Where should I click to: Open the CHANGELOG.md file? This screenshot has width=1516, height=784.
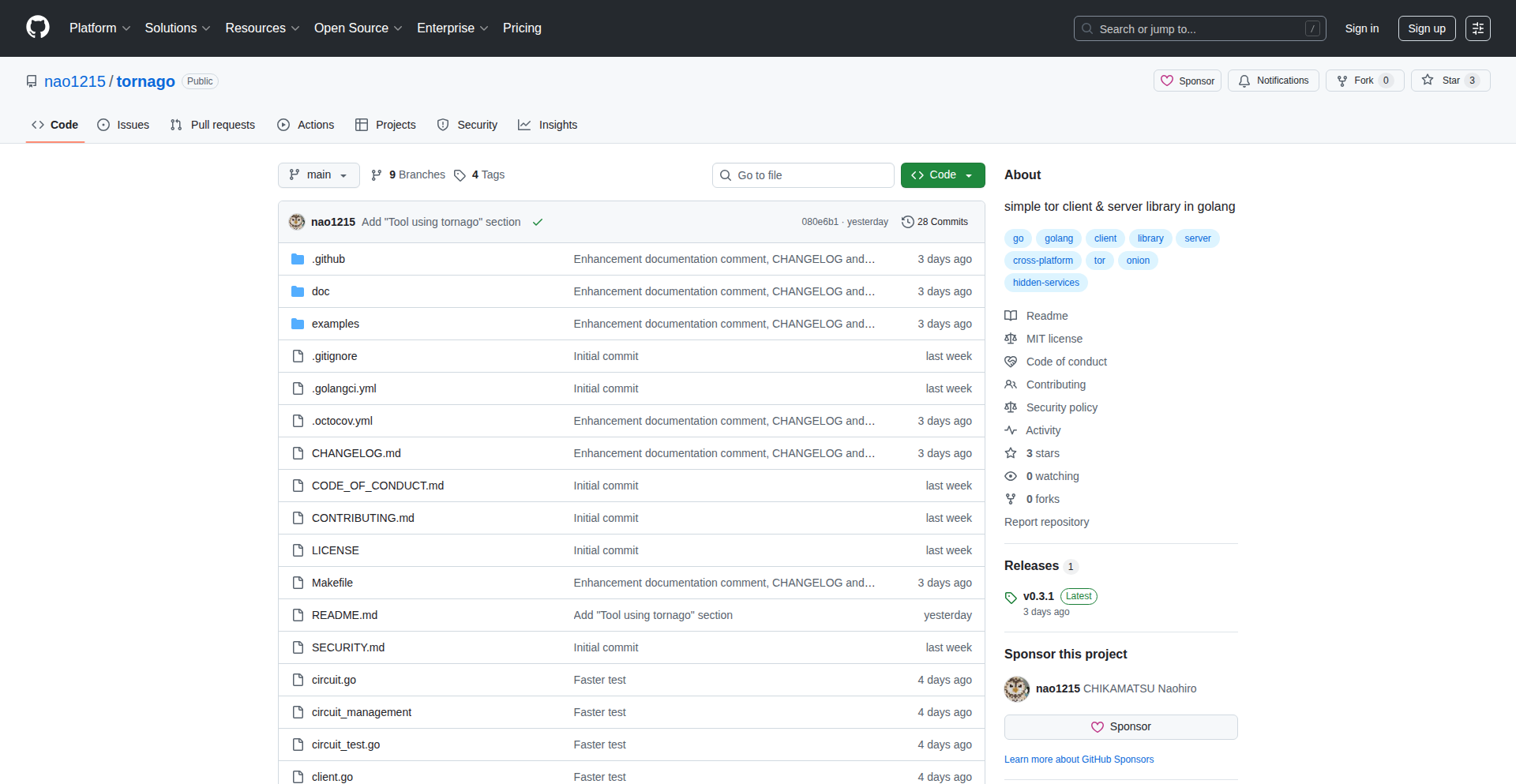(x=356, y=453)
